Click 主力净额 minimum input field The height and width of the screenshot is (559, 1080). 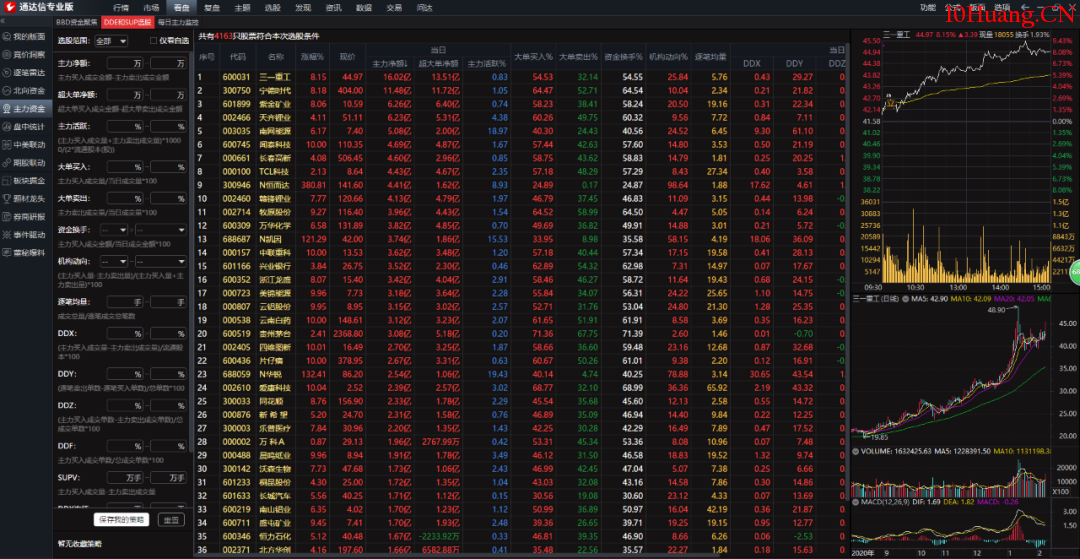pyautogui.click(x=125, y=63)
